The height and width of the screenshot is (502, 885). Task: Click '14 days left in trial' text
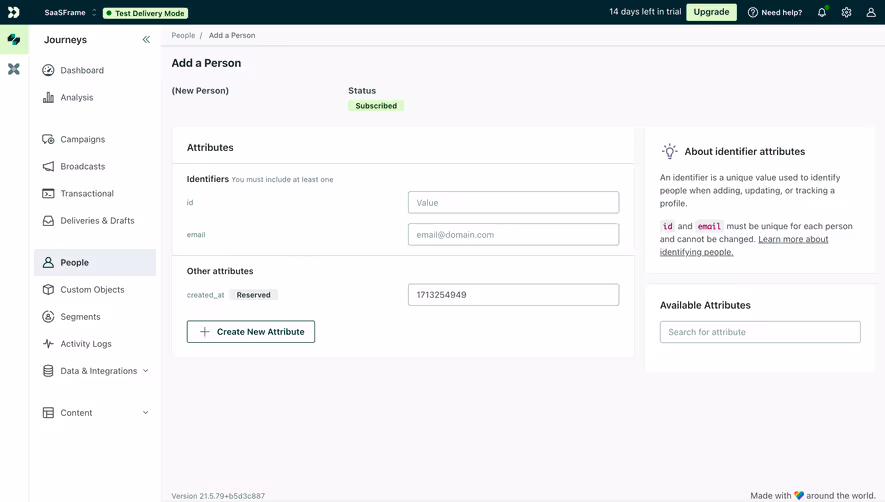click(645, 12)
